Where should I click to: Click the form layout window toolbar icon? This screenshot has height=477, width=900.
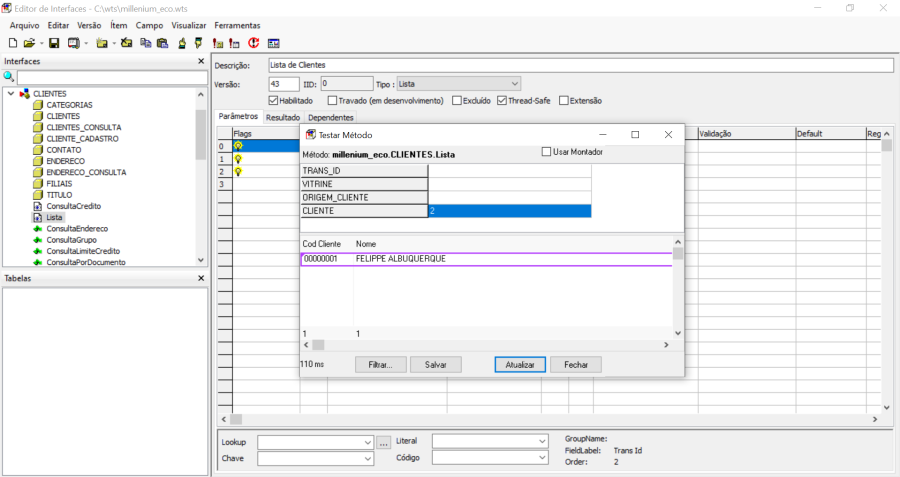coord(273,43)
